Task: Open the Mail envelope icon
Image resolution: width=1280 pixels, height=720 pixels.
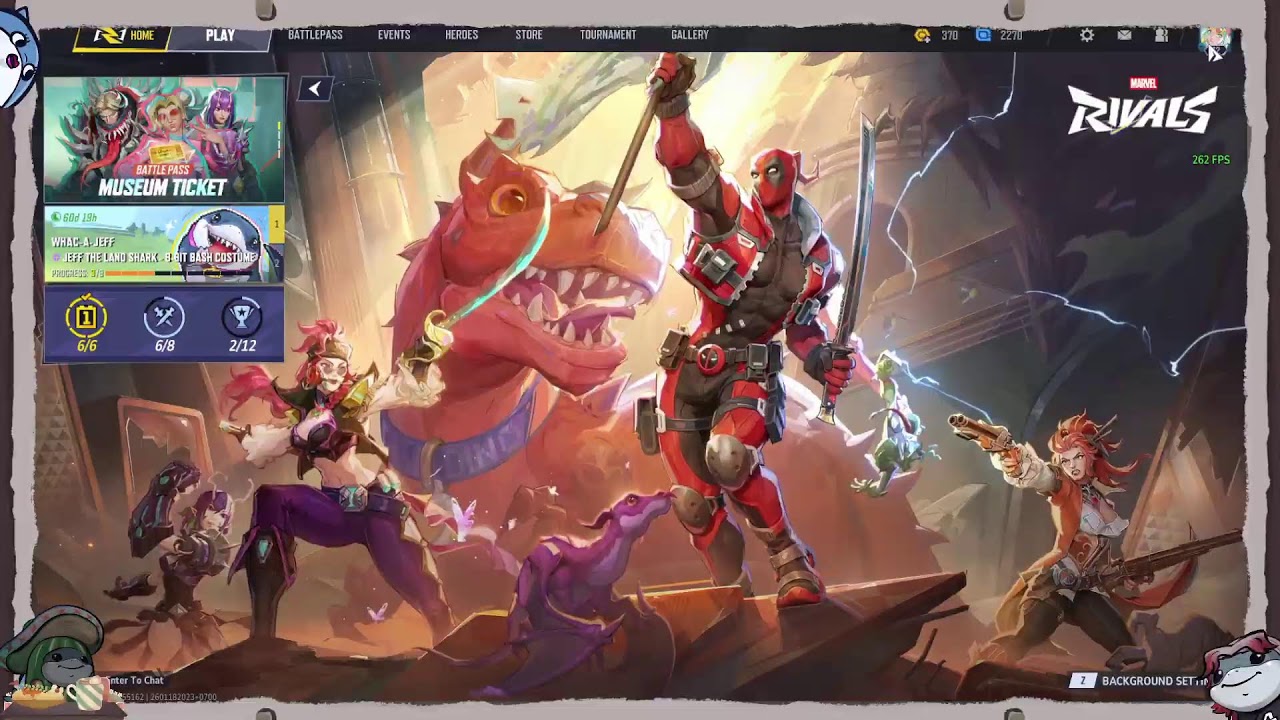Action: (1124, 35)
